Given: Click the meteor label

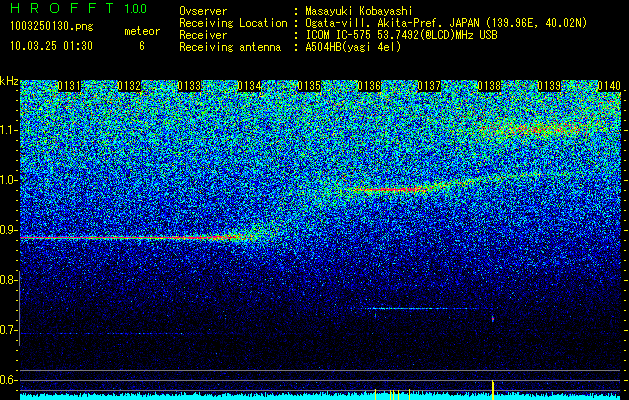Looking at the screenshot, I should [142, 31].
